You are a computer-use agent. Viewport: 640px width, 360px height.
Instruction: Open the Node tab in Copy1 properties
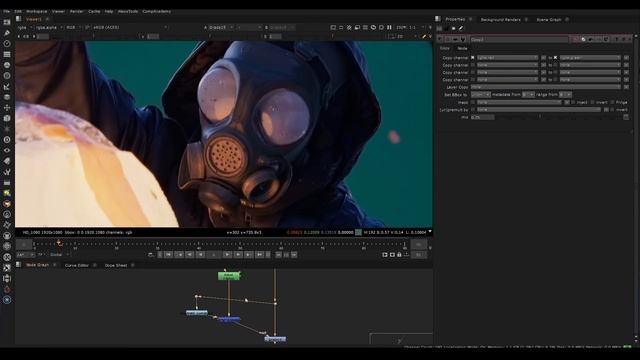(x=462, y=48)
